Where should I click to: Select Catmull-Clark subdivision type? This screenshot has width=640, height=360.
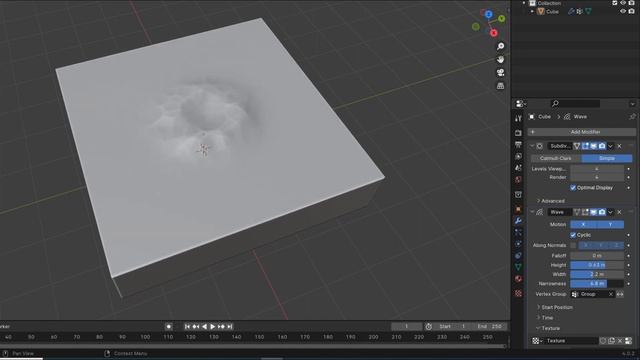tap(556, 158)
